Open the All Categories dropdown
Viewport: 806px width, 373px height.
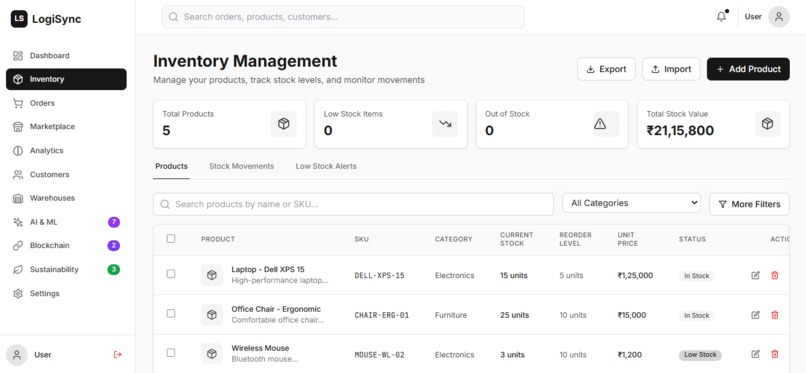631,203
